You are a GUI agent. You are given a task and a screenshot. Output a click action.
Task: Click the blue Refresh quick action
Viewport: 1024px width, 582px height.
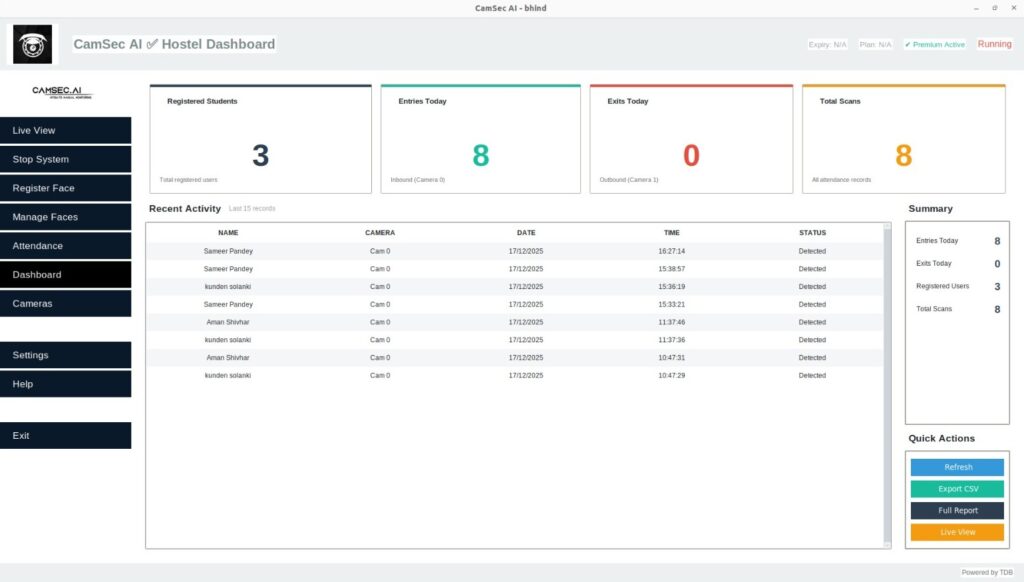pyautogui.click(x=957, y=467)
